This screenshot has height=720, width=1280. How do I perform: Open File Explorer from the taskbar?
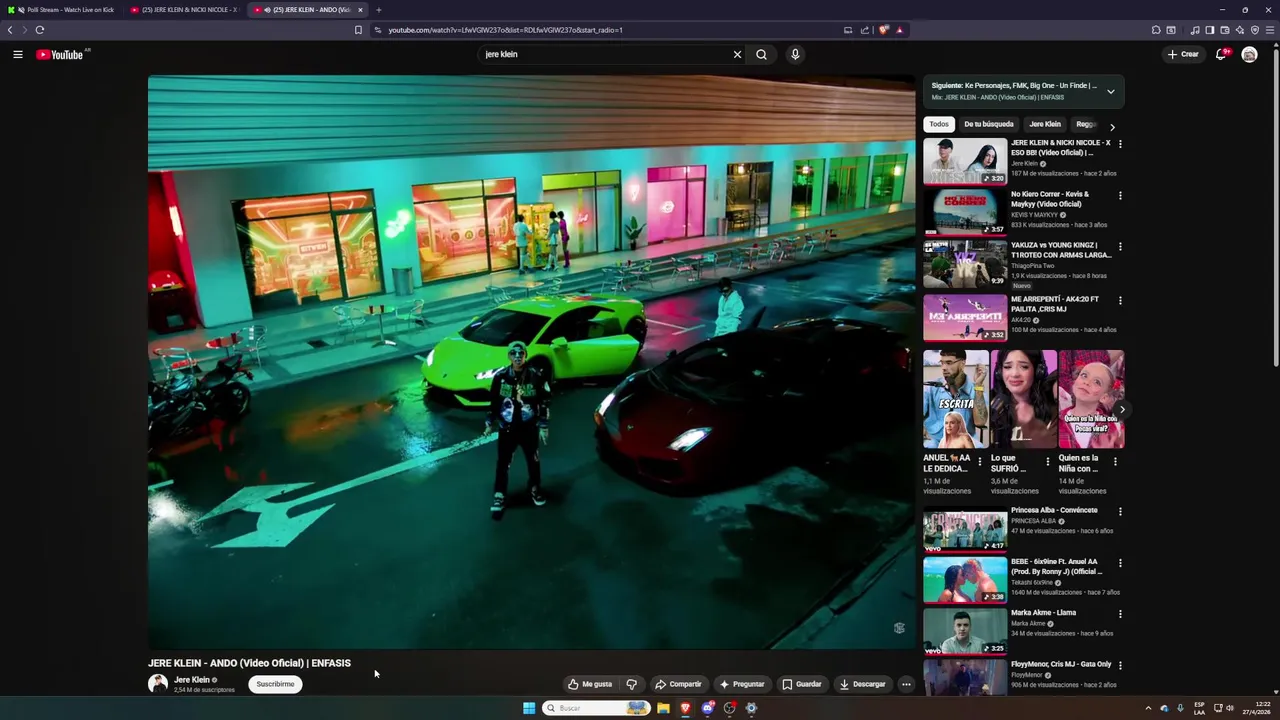[x=663, y=708]
